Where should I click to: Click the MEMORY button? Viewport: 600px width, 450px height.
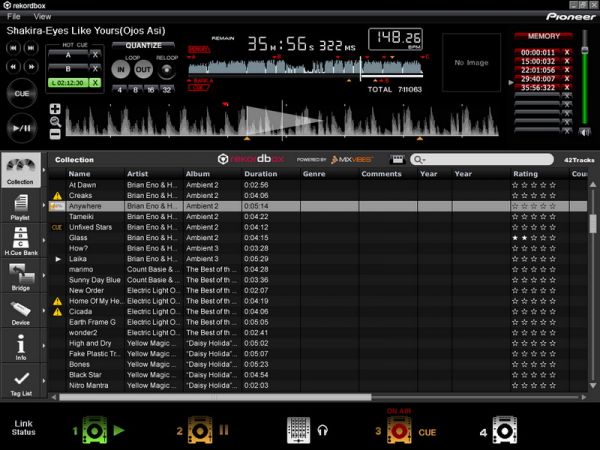click(543, 36)
